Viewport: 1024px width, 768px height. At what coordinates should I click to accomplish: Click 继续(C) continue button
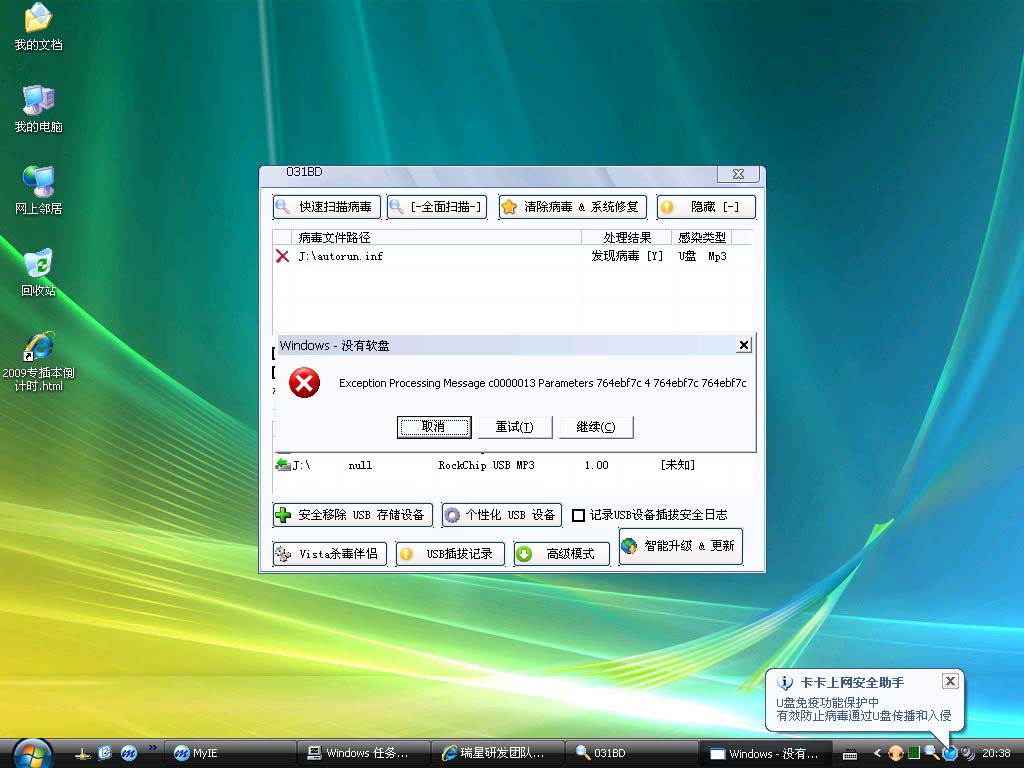tap(596, 427)
